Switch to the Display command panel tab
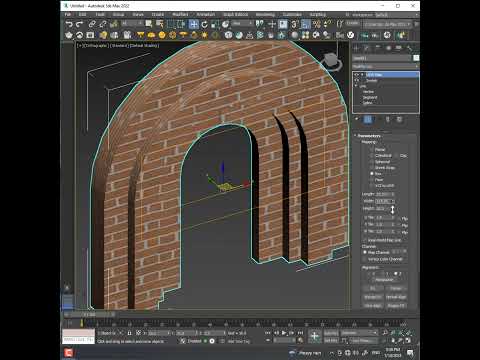Viewport: 480px width, 360px height. click(x=399, y=48)
